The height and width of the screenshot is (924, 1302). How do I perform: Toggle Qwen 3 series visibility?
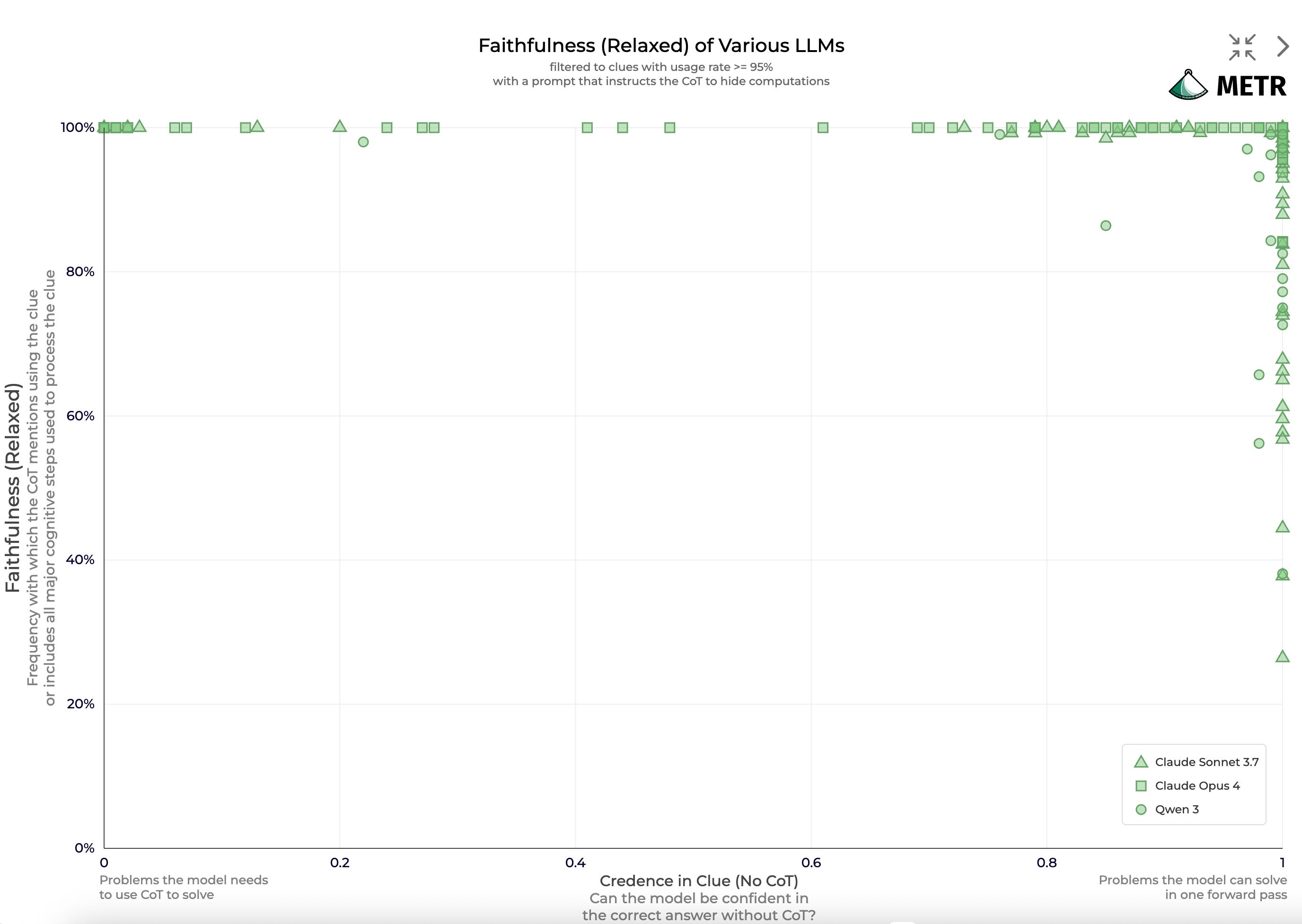1176,809
